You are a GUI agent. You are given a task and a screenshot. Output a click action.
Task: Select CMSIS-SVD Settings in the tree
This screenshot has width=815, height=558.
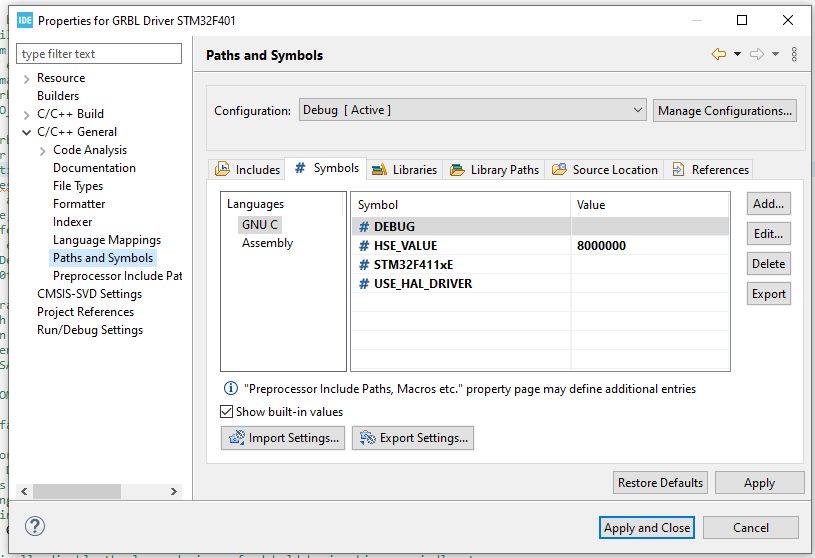89,294
